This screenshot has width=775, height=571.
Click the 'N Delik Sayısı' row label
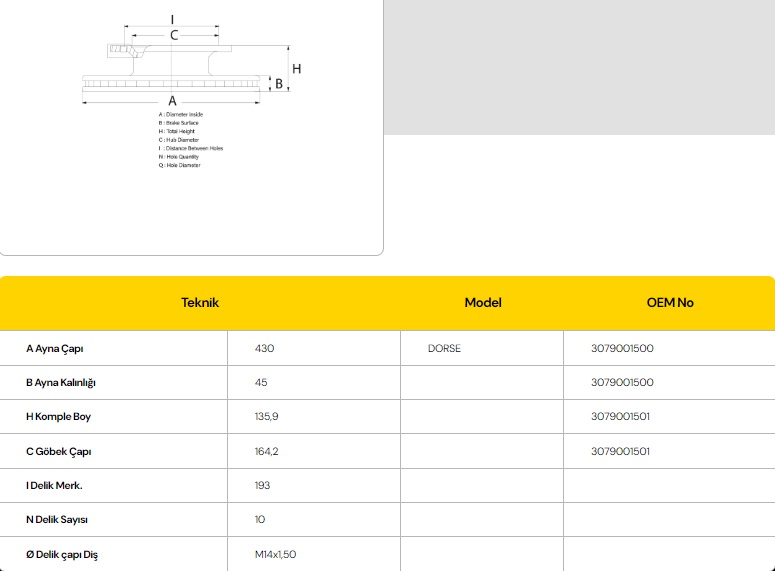click(x=57, y=520)
